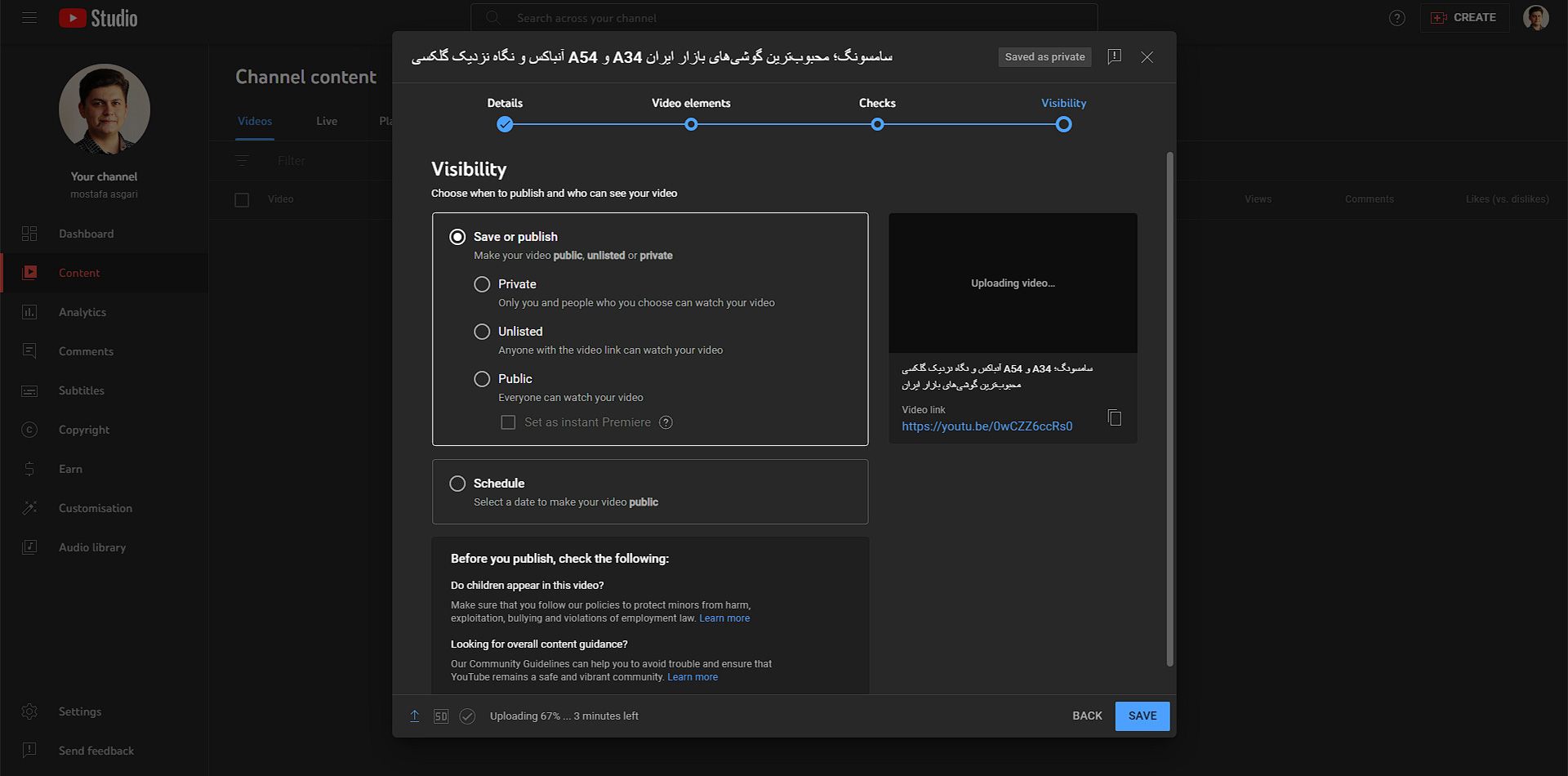Open Content in the sidebar
The height and width of the screenshot is (776, 1568).
pos(104,273)
